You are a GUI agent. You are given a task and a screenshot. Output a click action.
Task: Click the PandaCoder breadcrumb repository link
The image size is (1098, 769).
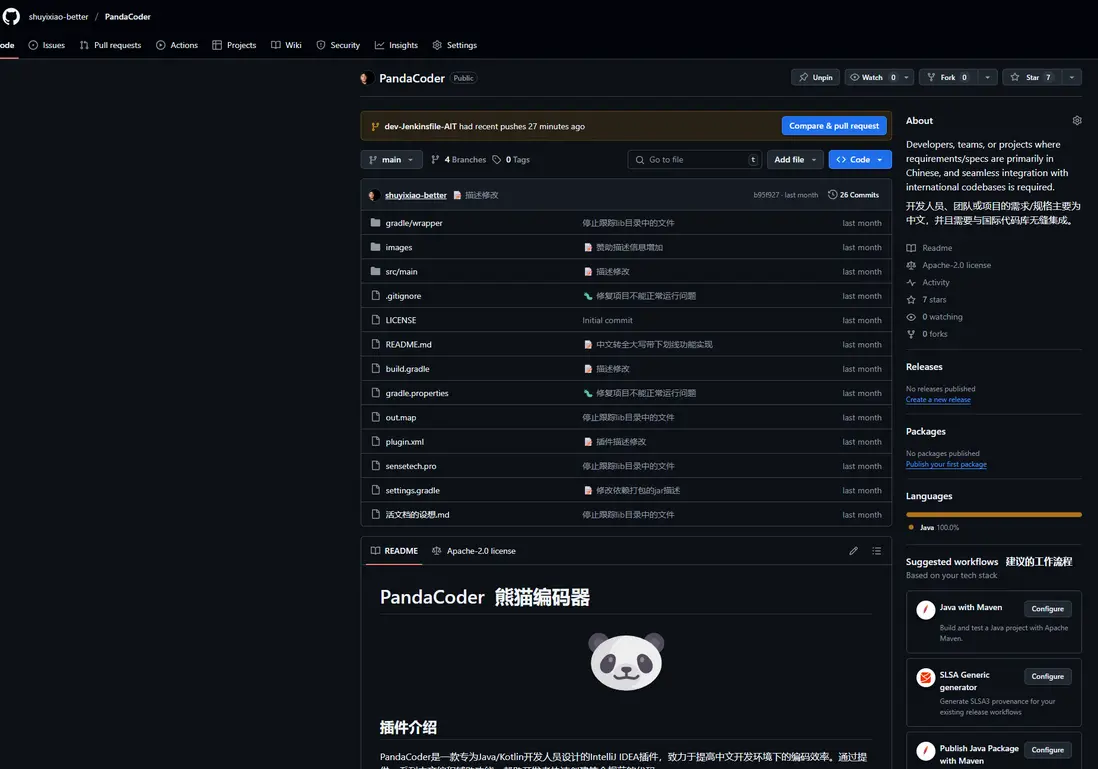[127, 17]
